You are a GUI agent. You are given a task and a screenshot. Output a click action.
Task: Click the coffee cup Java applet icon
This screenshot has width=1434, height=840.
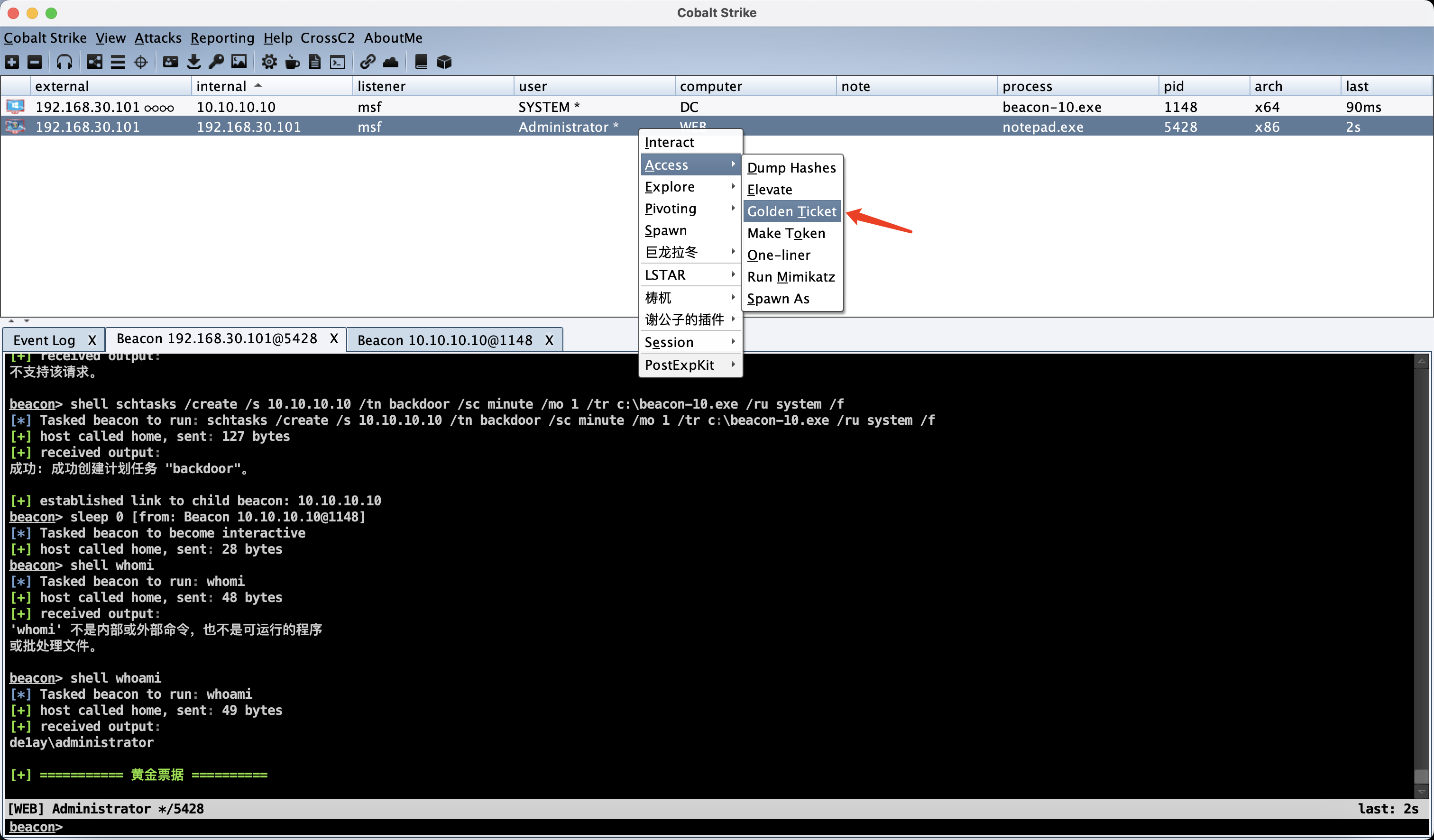[293, 62]
